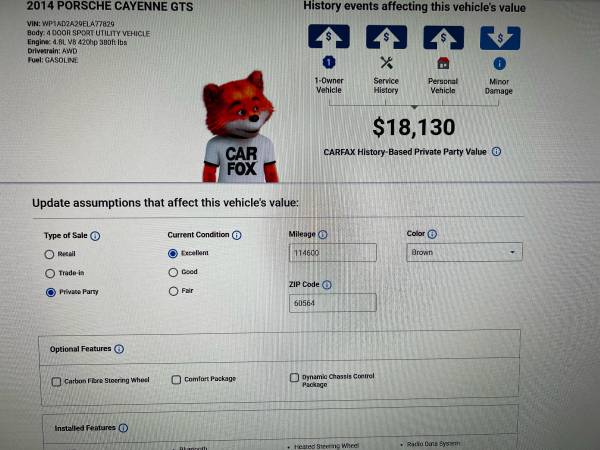Choose Good current condition
This screenshot has height=450, width=600.
tap(173, 272)
